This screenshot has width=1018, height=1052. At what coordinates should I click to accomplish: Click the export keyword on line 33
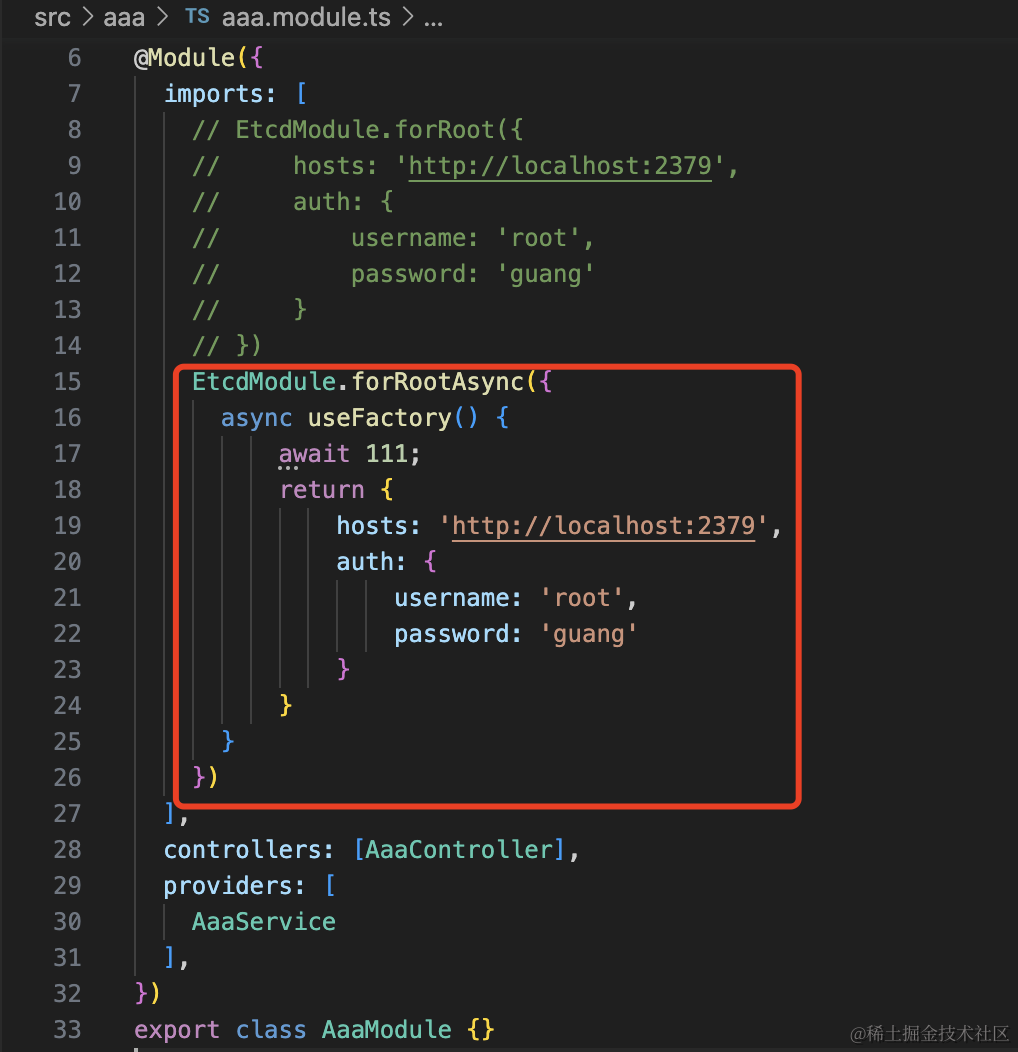177,1029
